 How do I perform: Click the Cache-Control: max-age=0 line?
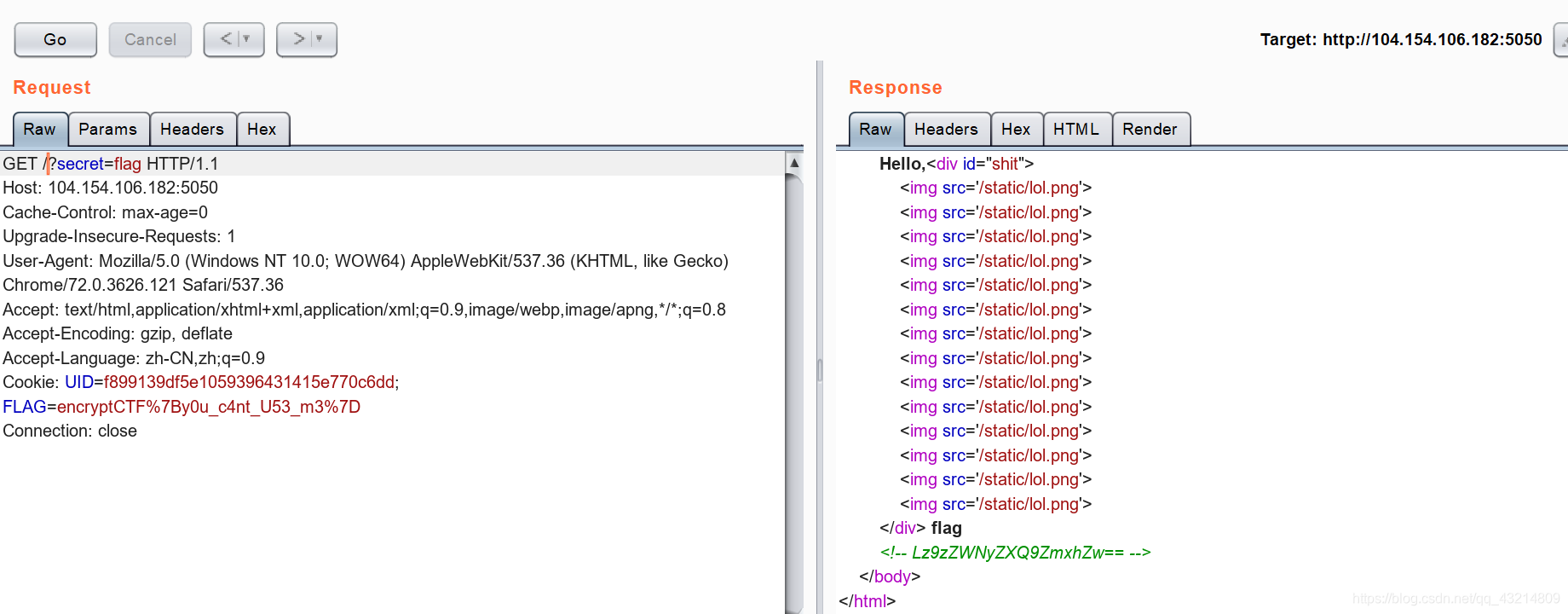click(x=105, y=212)
